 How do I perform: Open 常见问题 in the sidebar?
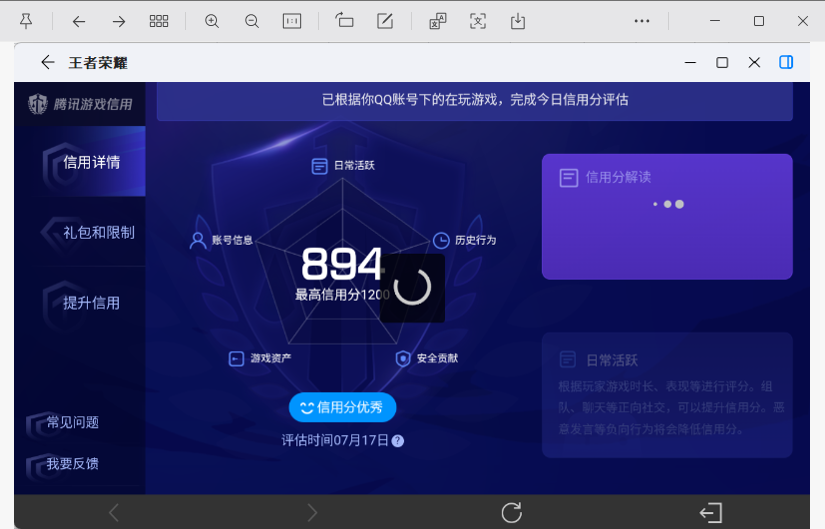pos(63,423)
